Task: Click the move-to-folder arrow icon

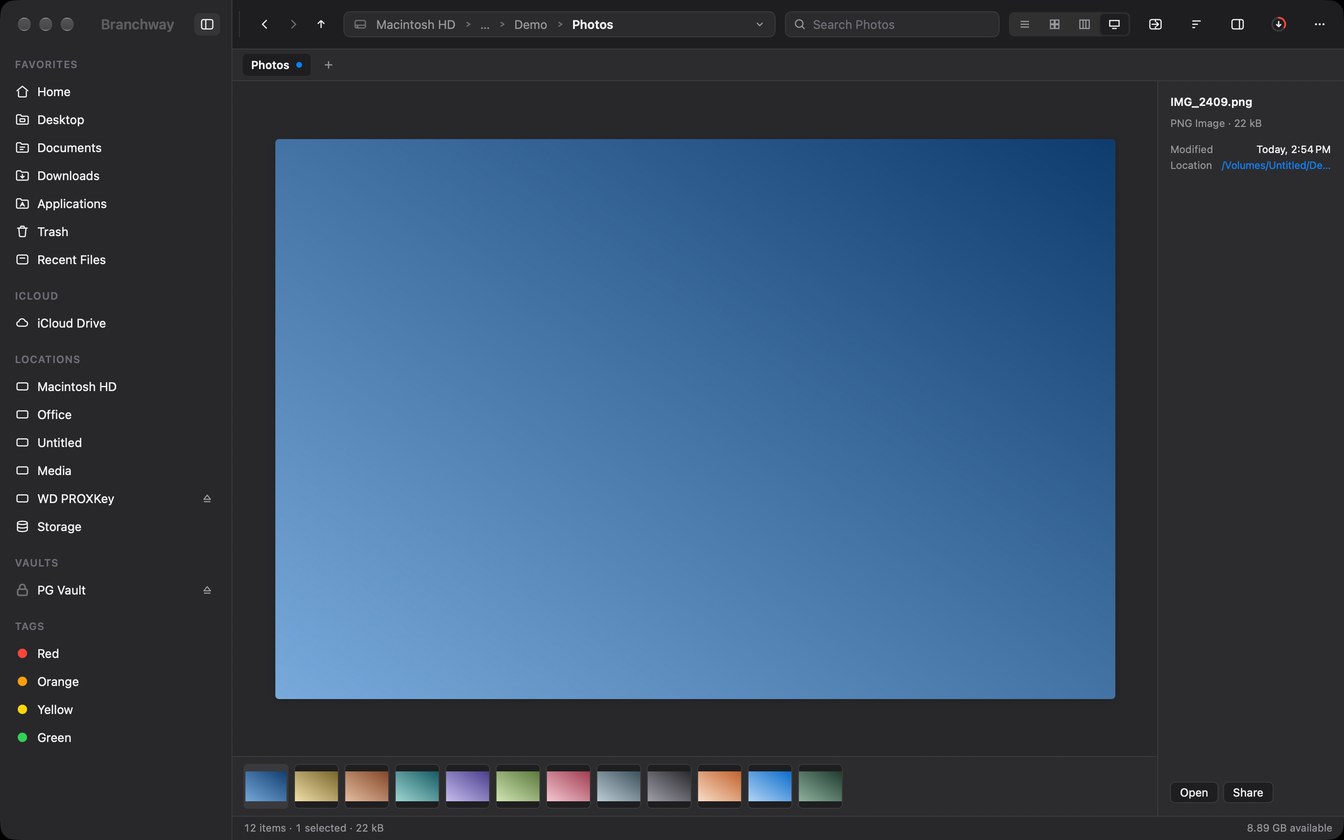Action: coord(1155,24)
